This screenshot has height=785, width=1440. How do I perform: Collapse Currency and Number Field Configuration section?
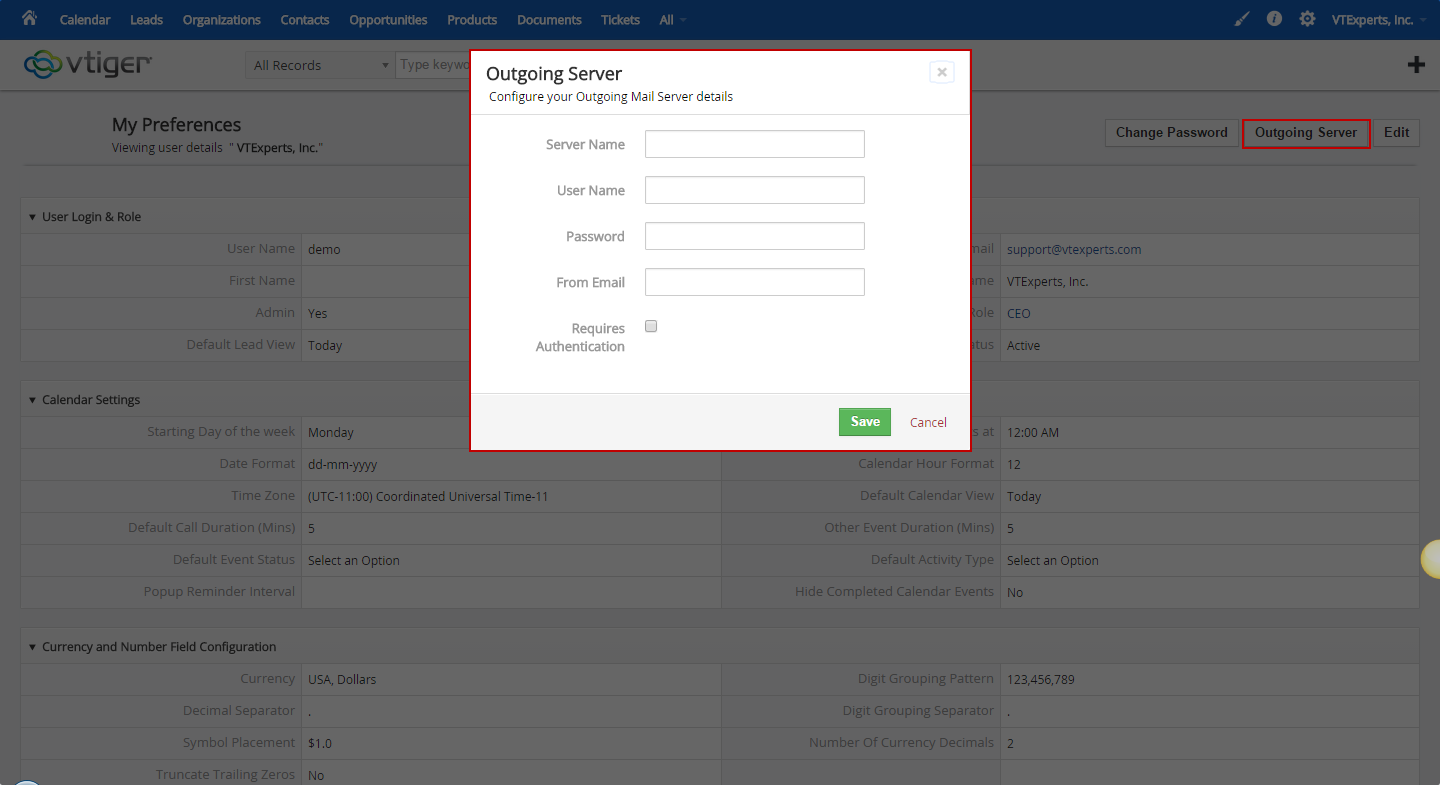pyautogui.click(x=32, y=647)
